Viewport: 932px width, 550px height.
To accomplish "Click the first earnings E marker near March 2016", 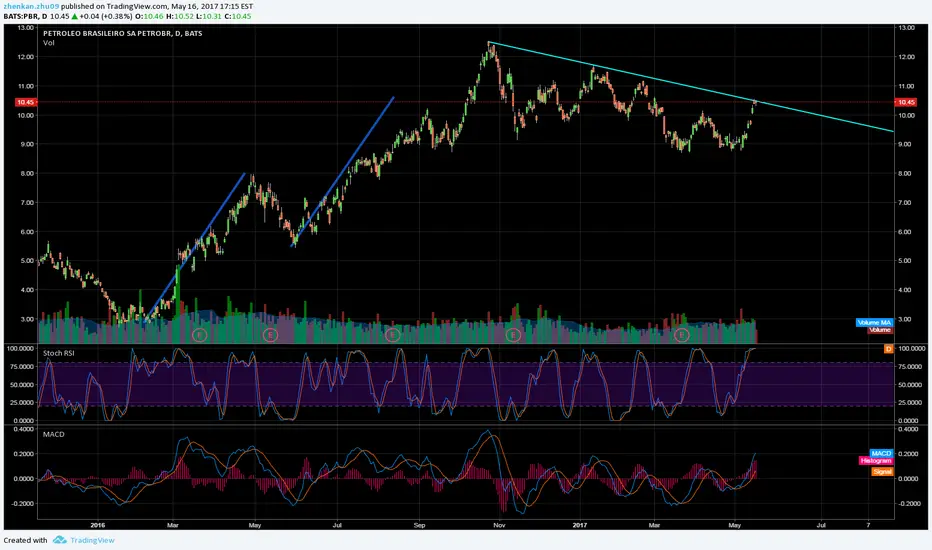I will 200,335.
